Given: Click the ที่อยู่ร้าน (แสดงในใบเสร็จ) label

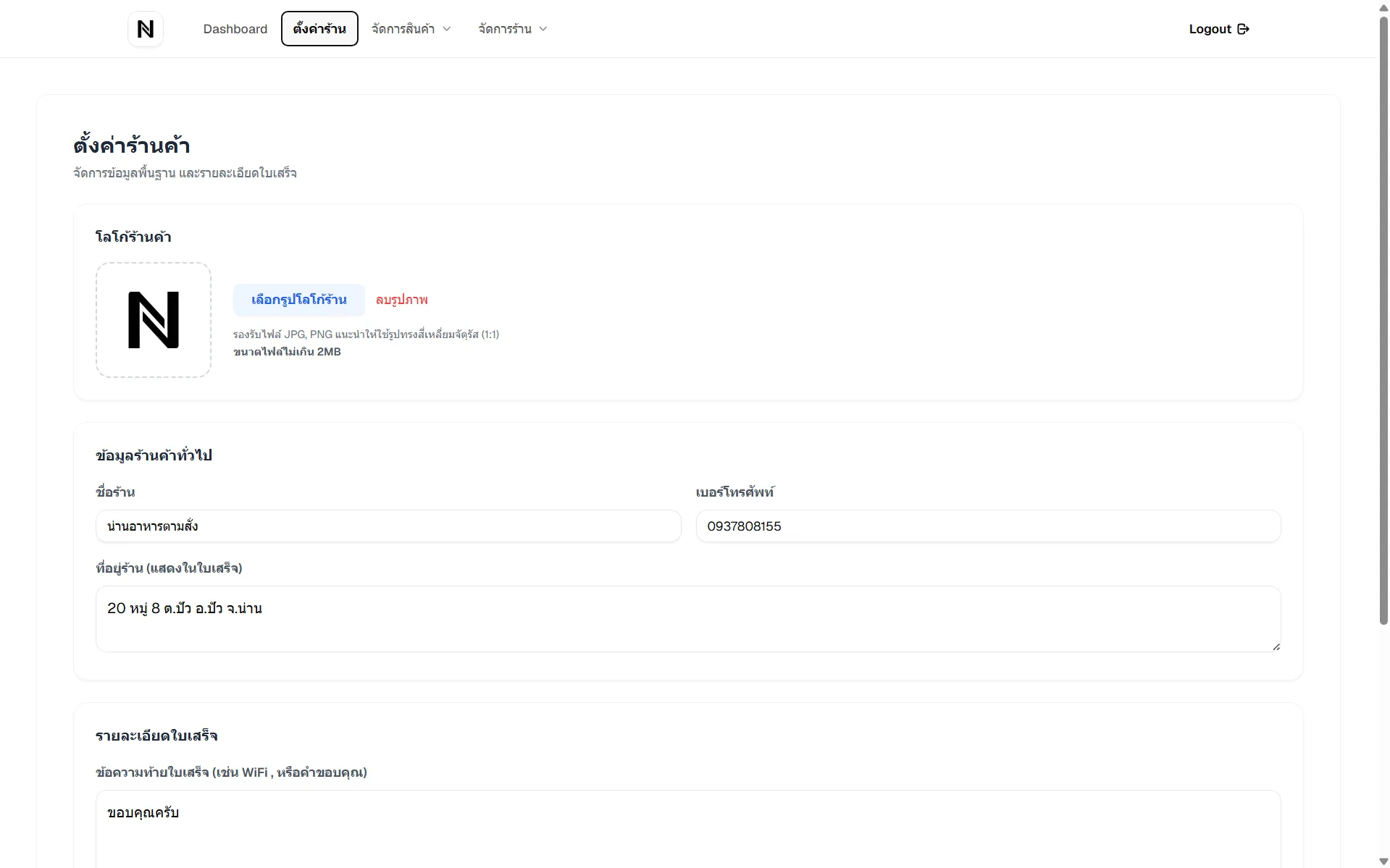Looking at the screenshot, I should 169,568.
